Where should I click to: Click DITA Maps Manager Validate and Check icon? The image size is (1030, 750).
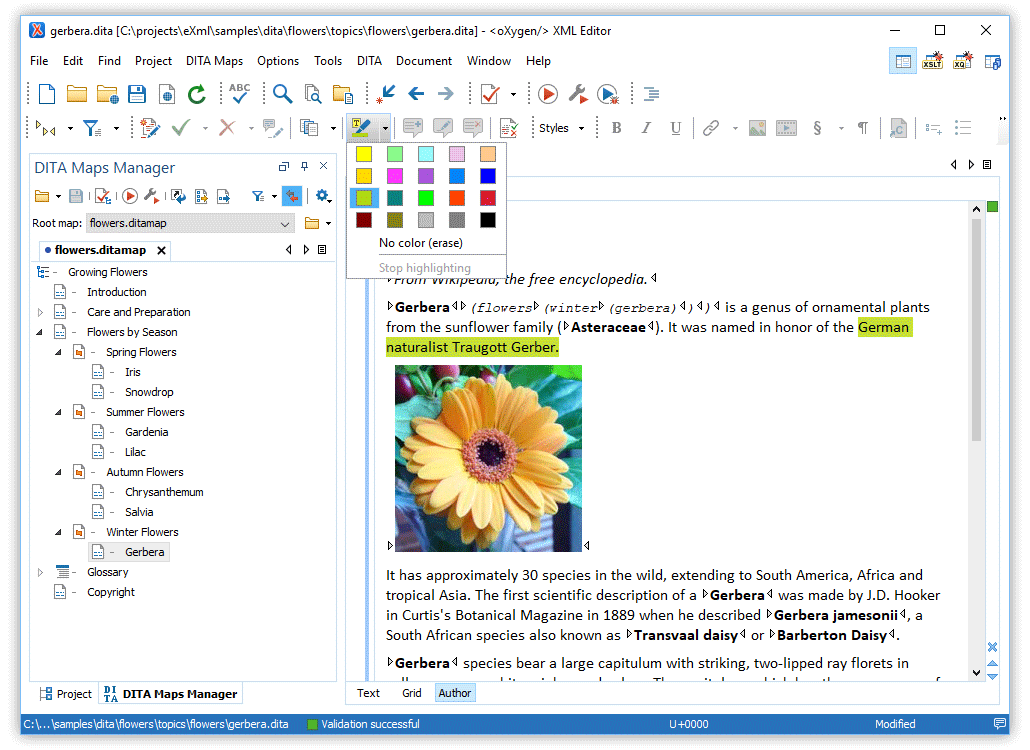click(102, 196)
